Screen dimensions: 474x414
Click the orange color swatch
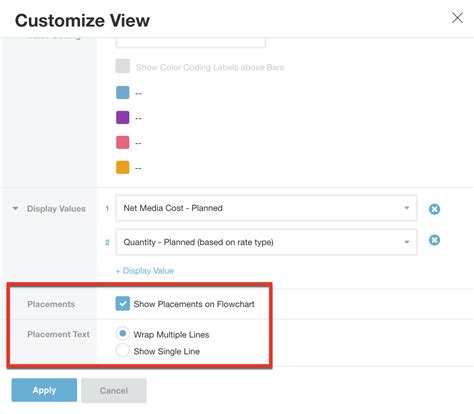pyautogui.click(x=123, y=167)
